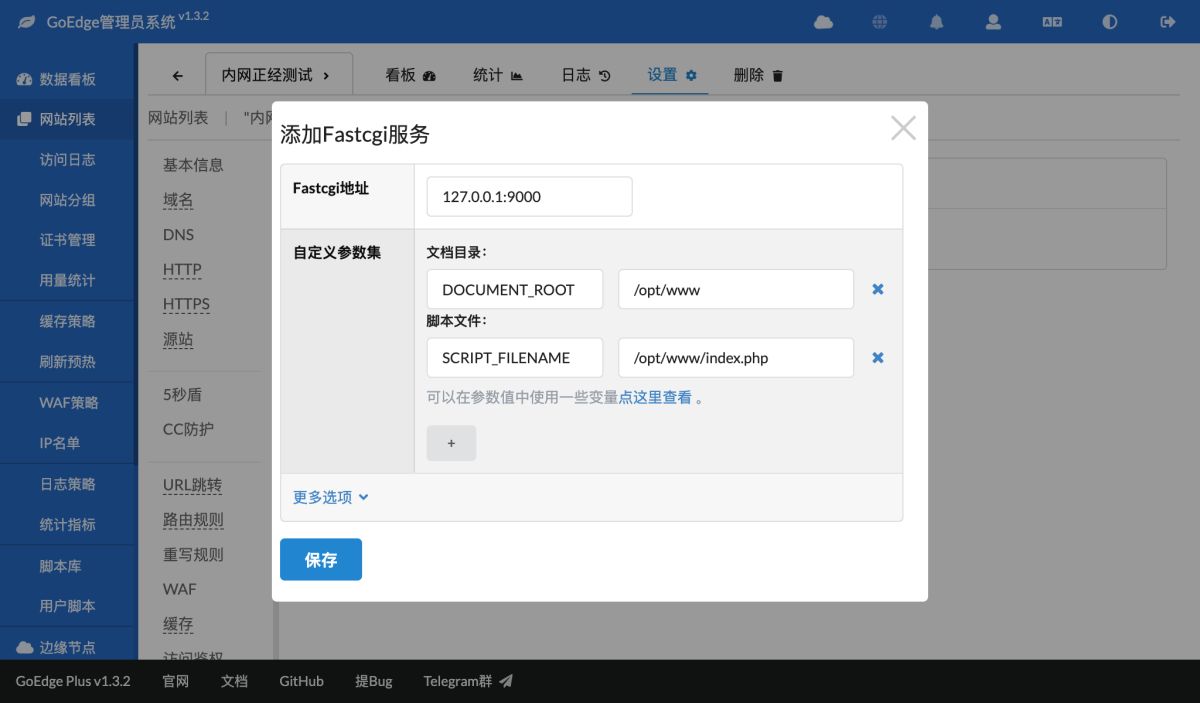The image size is (1200, 703).
Task: Open 5秒盾 settings item
Action: click(182, 394)
